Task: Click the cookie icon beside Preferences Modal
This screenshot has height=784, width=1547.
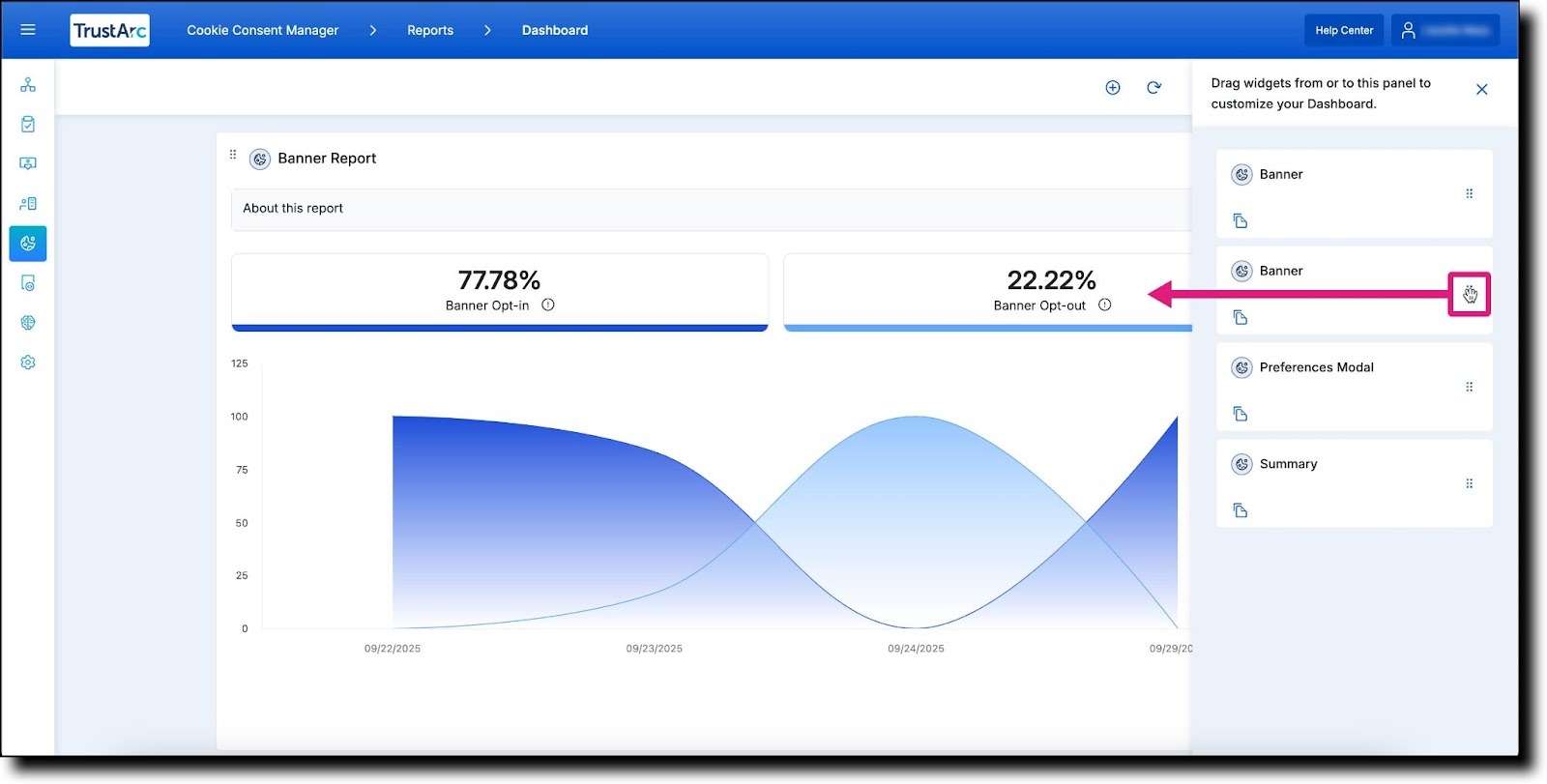Action: point(1242,368)
